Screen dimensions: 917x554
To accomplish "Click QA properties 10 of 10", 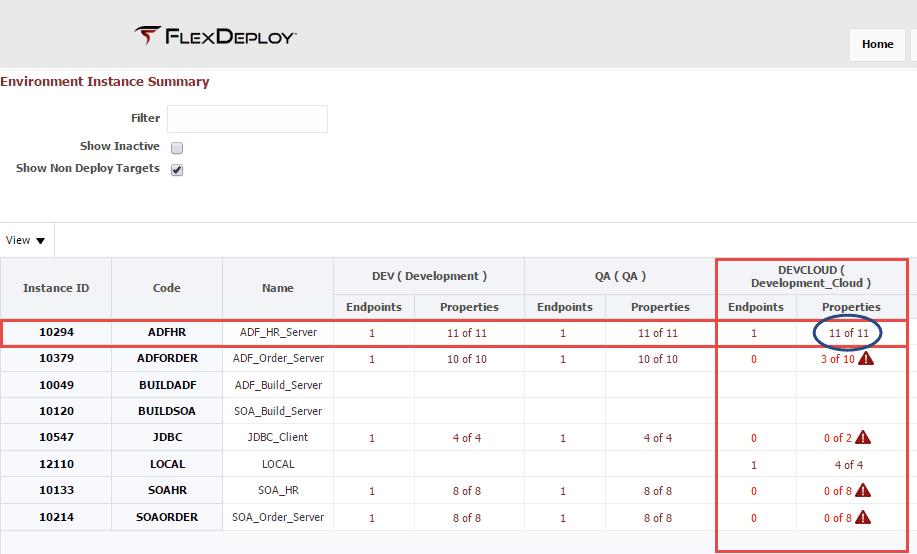I will pos(658,359).
